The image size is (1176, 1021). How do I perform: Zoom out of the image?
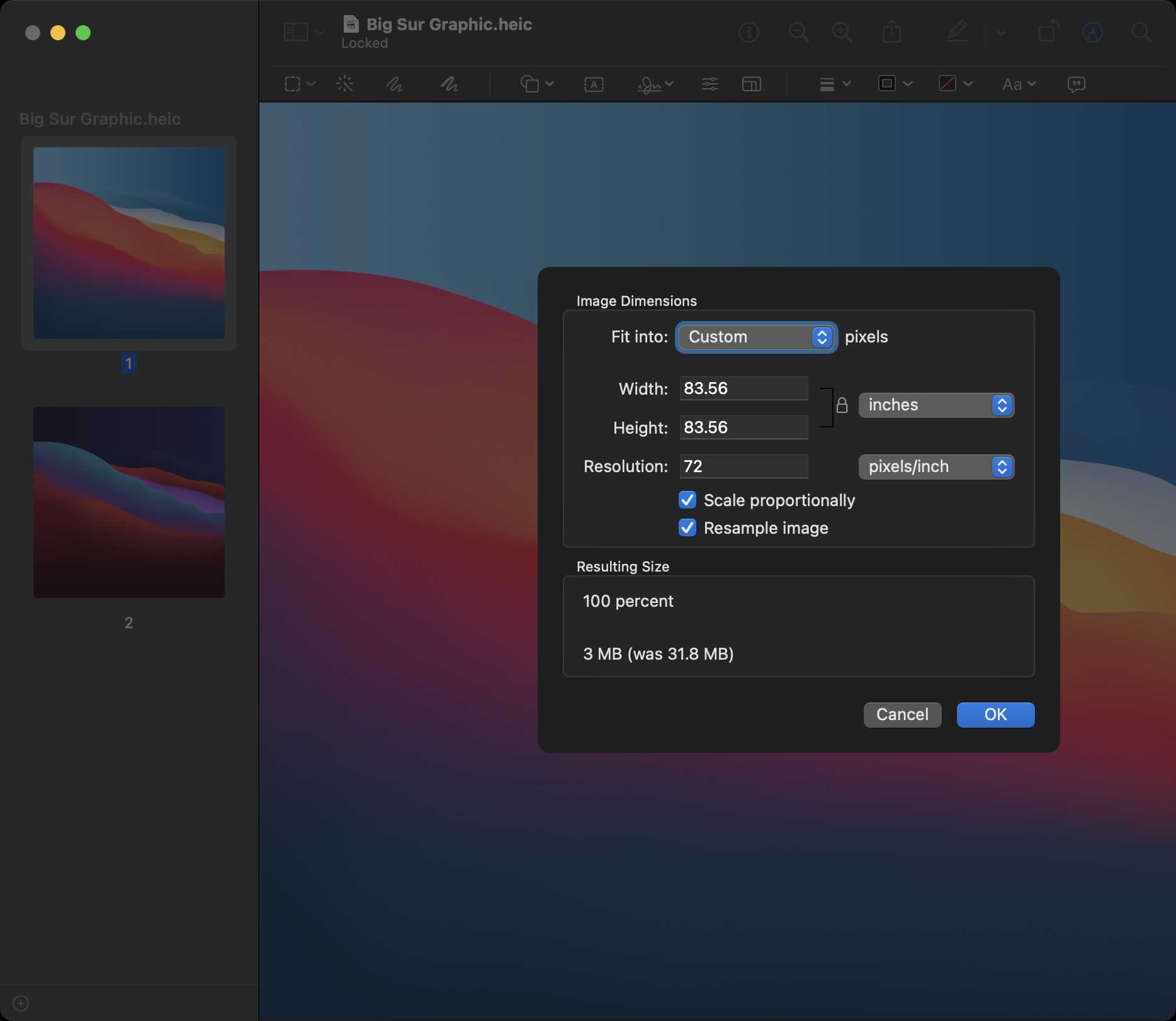(798, 32)
